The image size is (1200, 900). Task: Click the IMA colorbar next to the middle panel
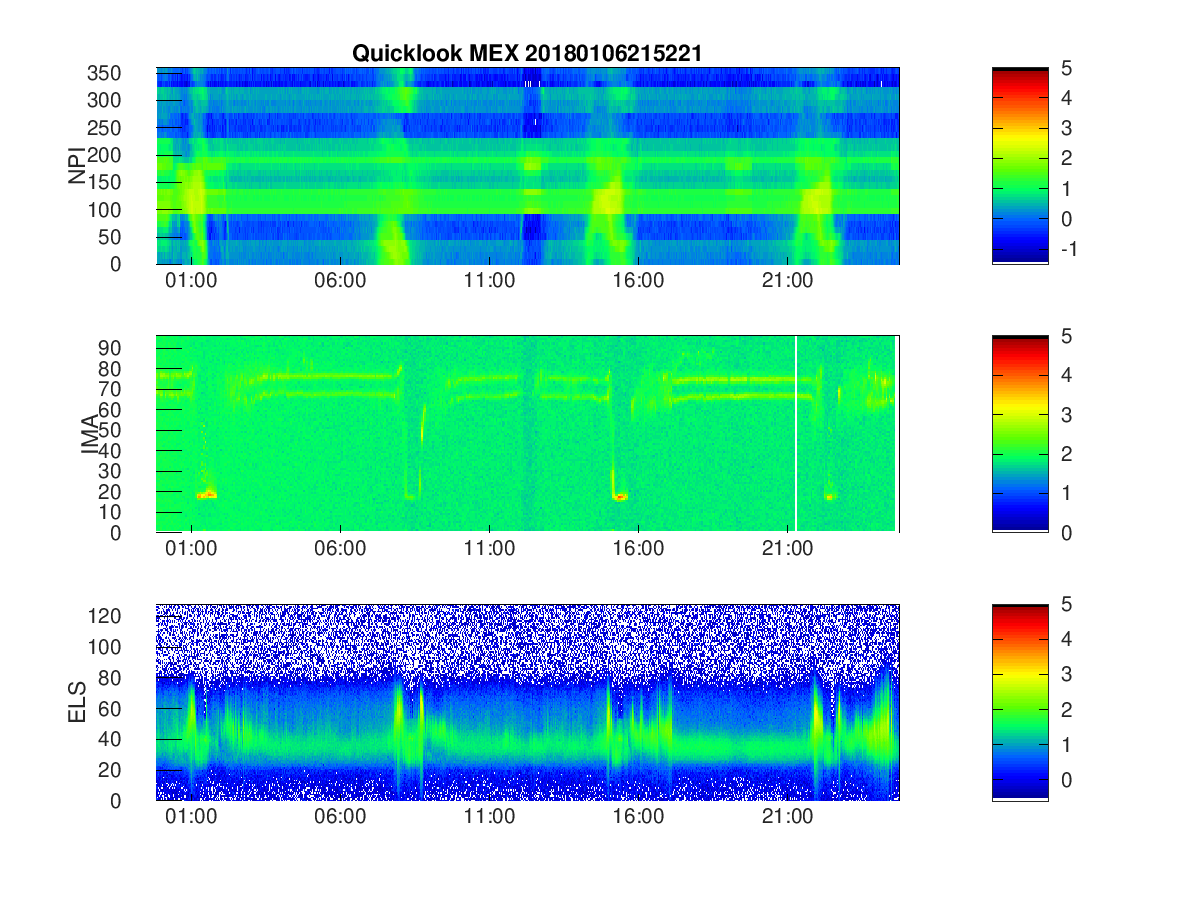pyautogui.click(x=1020, y=434)
